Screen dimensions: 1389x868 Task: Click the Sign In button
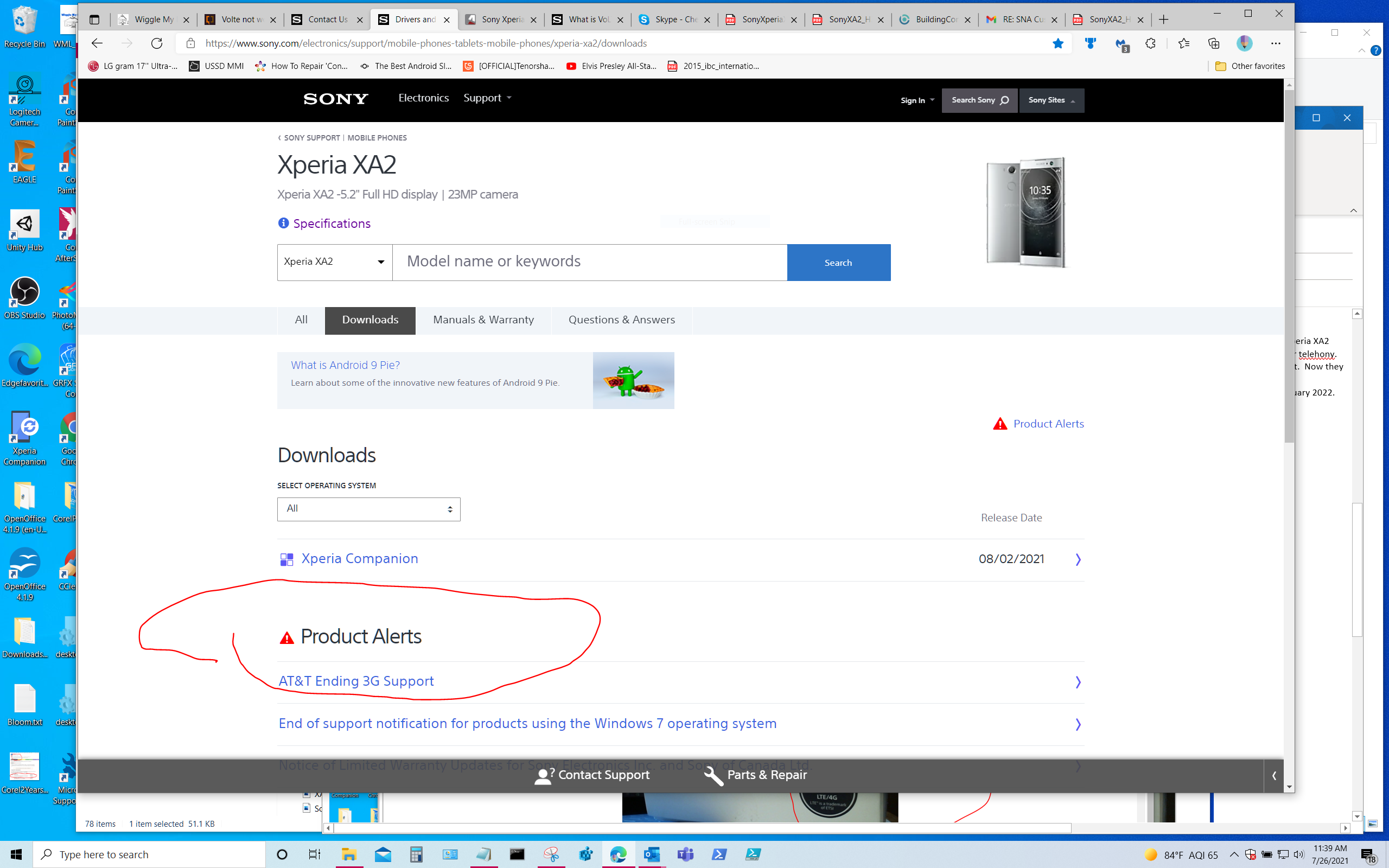click(x=912, y=100)
